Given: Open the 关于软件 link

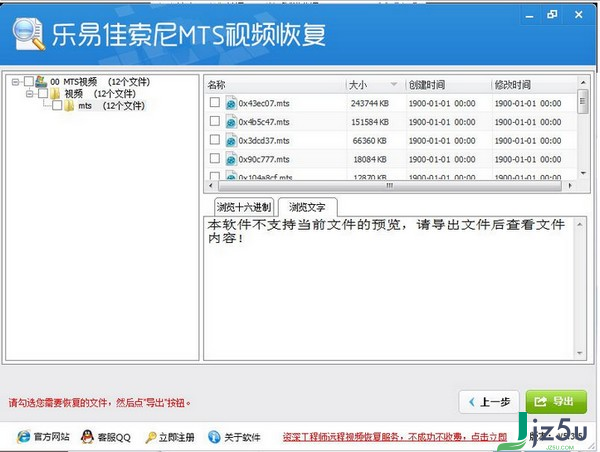Looking at the screenshot, I should click(243, 437).
